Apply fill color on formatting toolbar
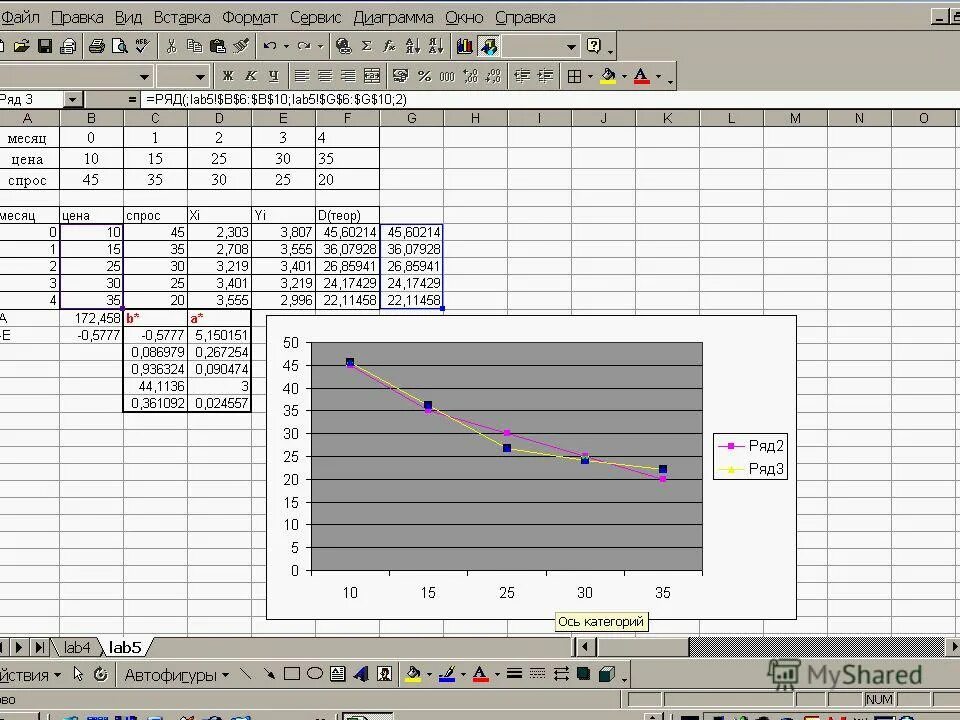The image size is (960, 720). pos(608,76)
